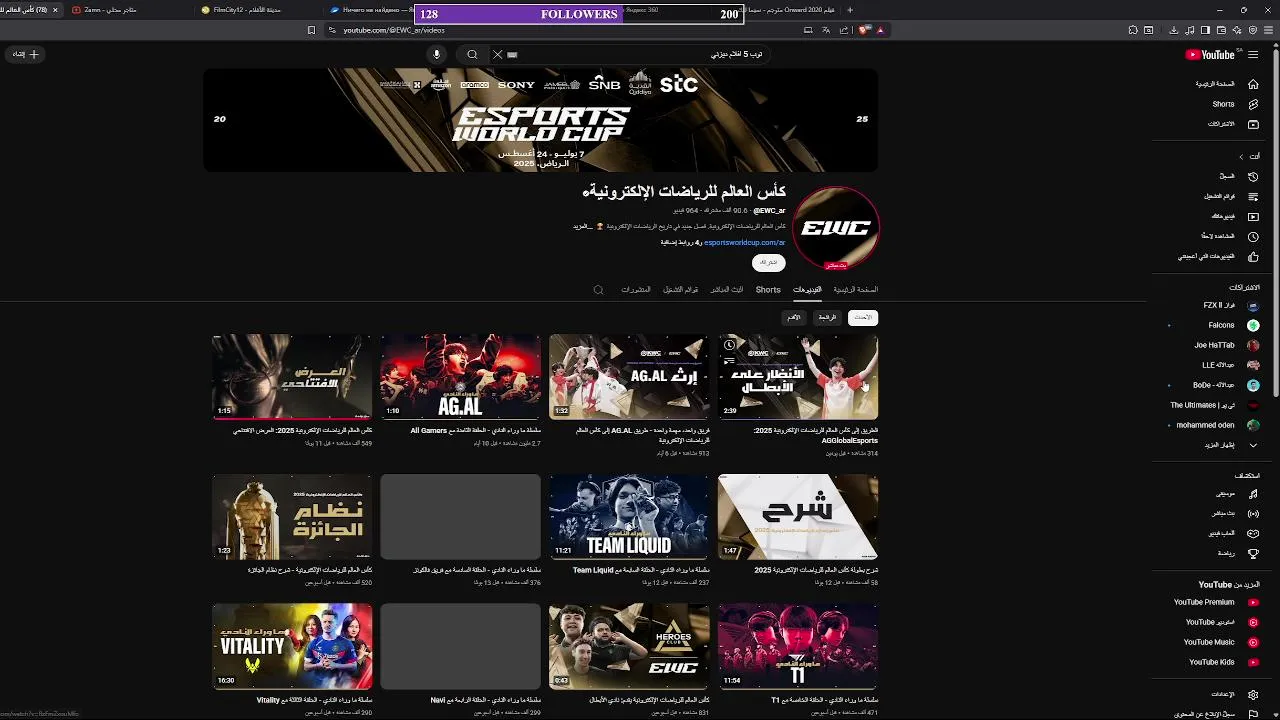Go to Home via the house icon
The width and height of the screenshot is (1280, 720).
1253,84
